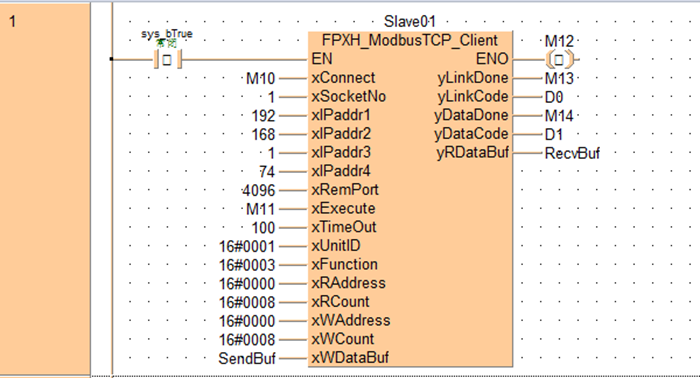Select the D0 variable at yLinkCode

(x=554, y=97)
